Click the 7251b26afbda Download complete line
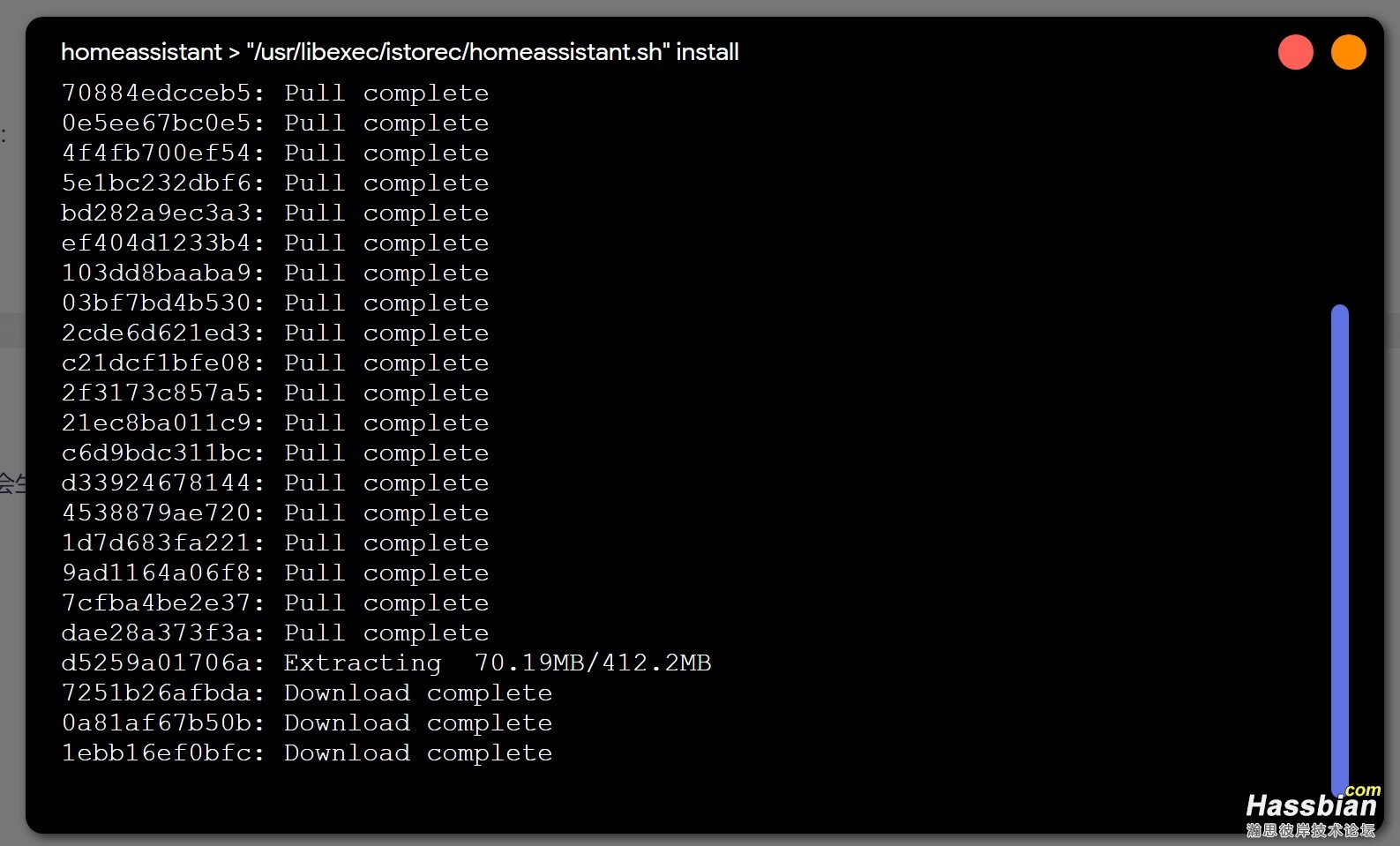Screen dimensions: 1400x846 [x=307, y=693]
